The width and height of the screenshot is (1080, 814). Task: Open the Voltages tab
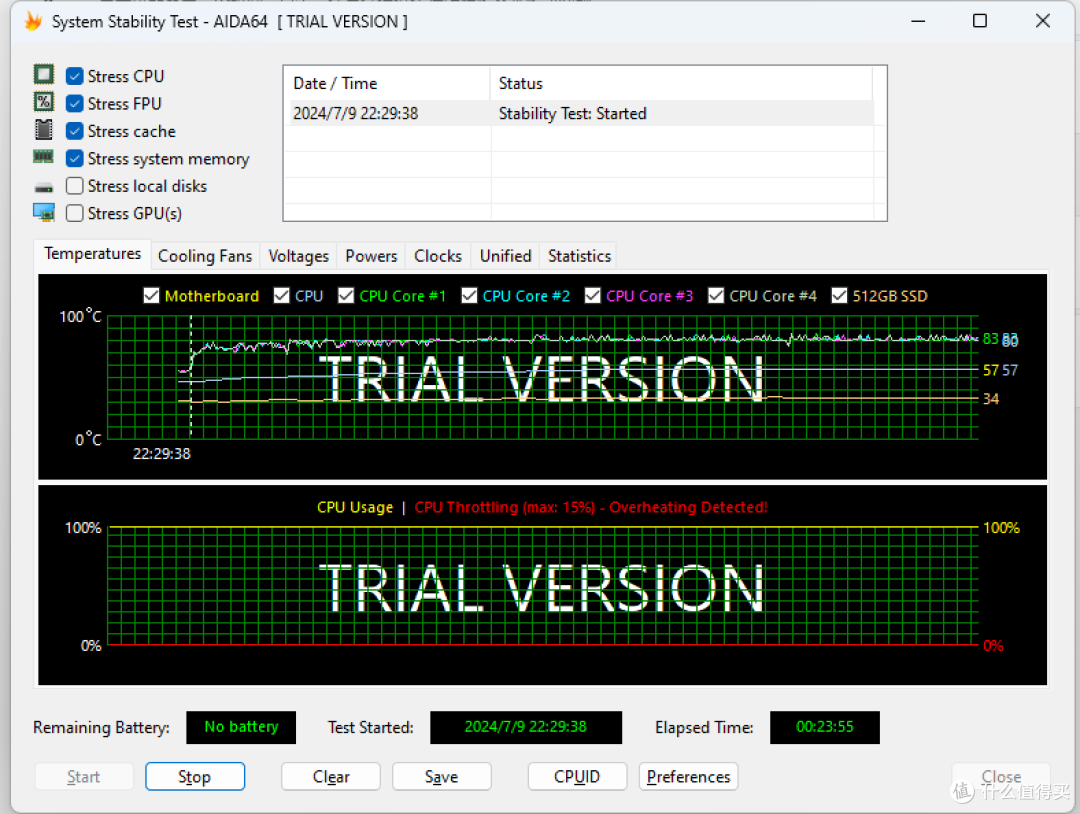point(298,256)
